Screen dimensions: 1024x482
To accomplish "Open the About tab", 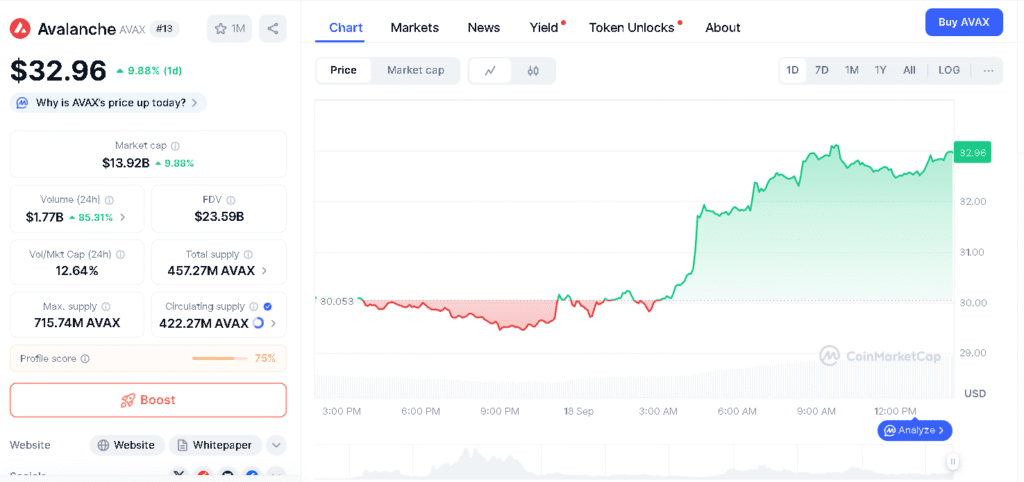I will tap(723, 27).
